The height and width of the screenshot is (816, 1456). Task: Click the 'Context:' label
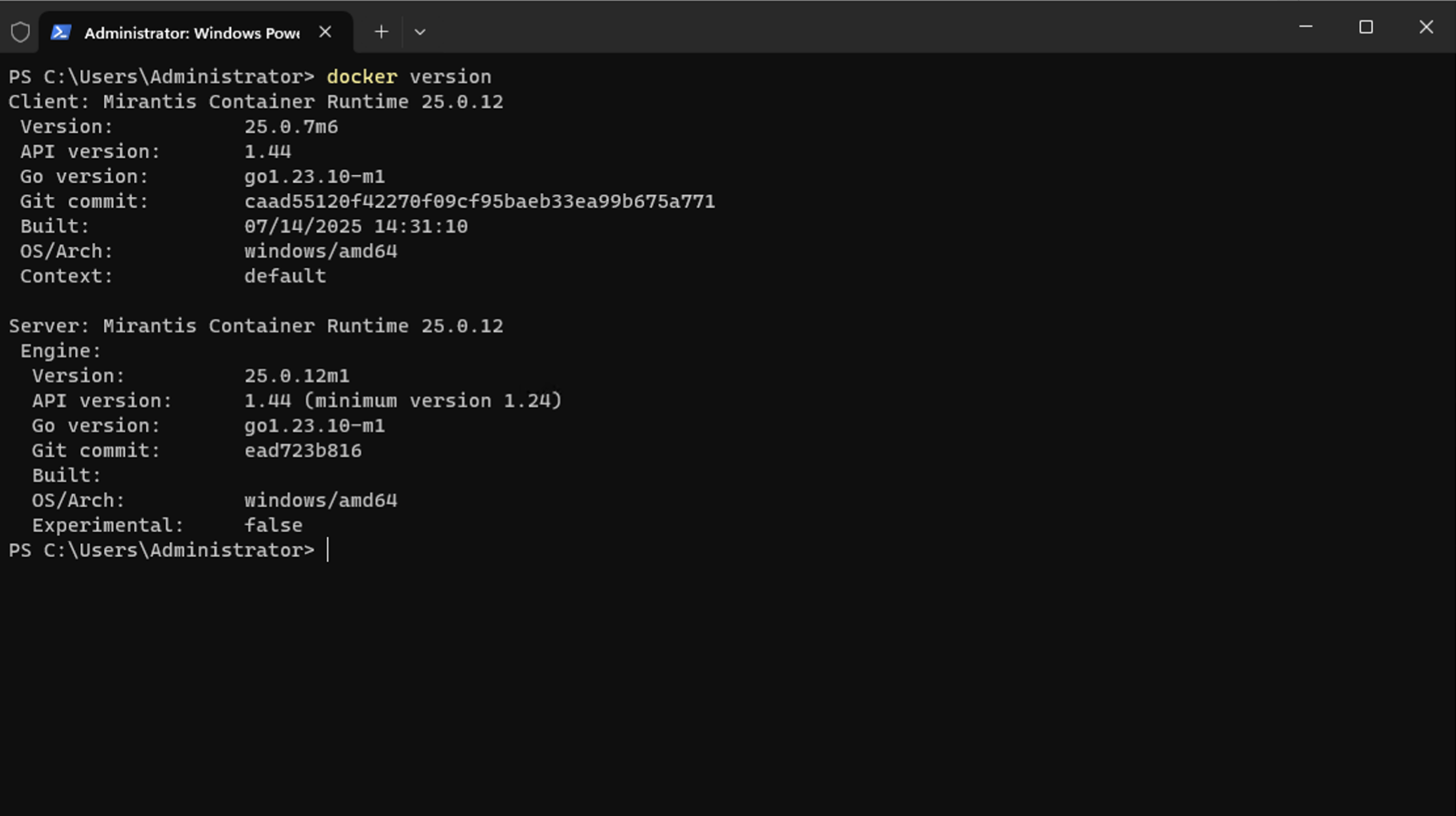(x=67, y=276)
